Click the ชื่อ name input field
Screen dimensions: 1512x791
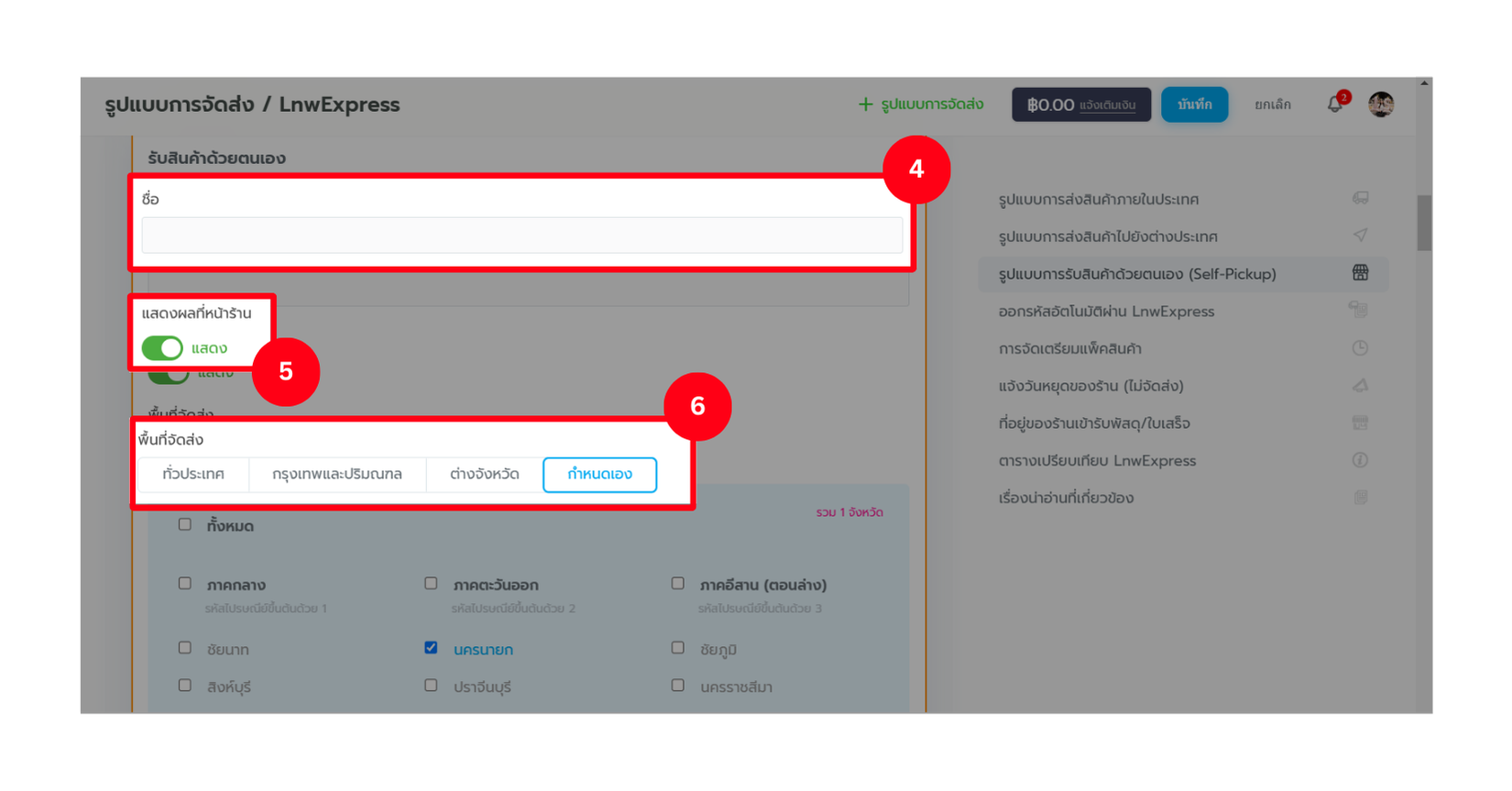tap(522, 236)
